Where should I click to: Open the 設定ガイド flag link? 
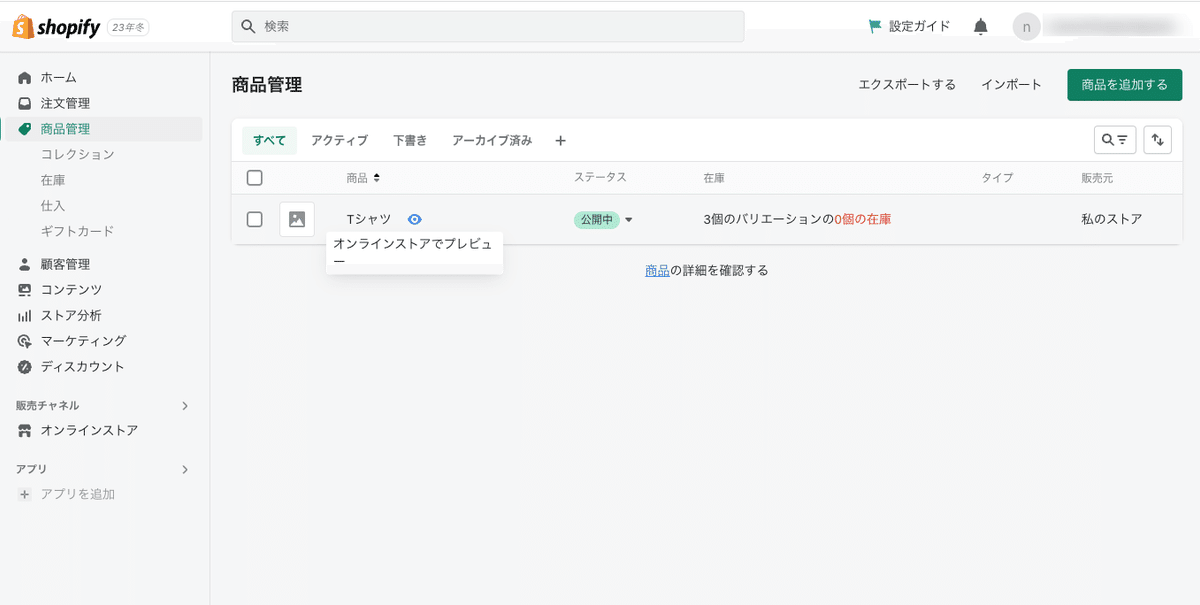908,26
